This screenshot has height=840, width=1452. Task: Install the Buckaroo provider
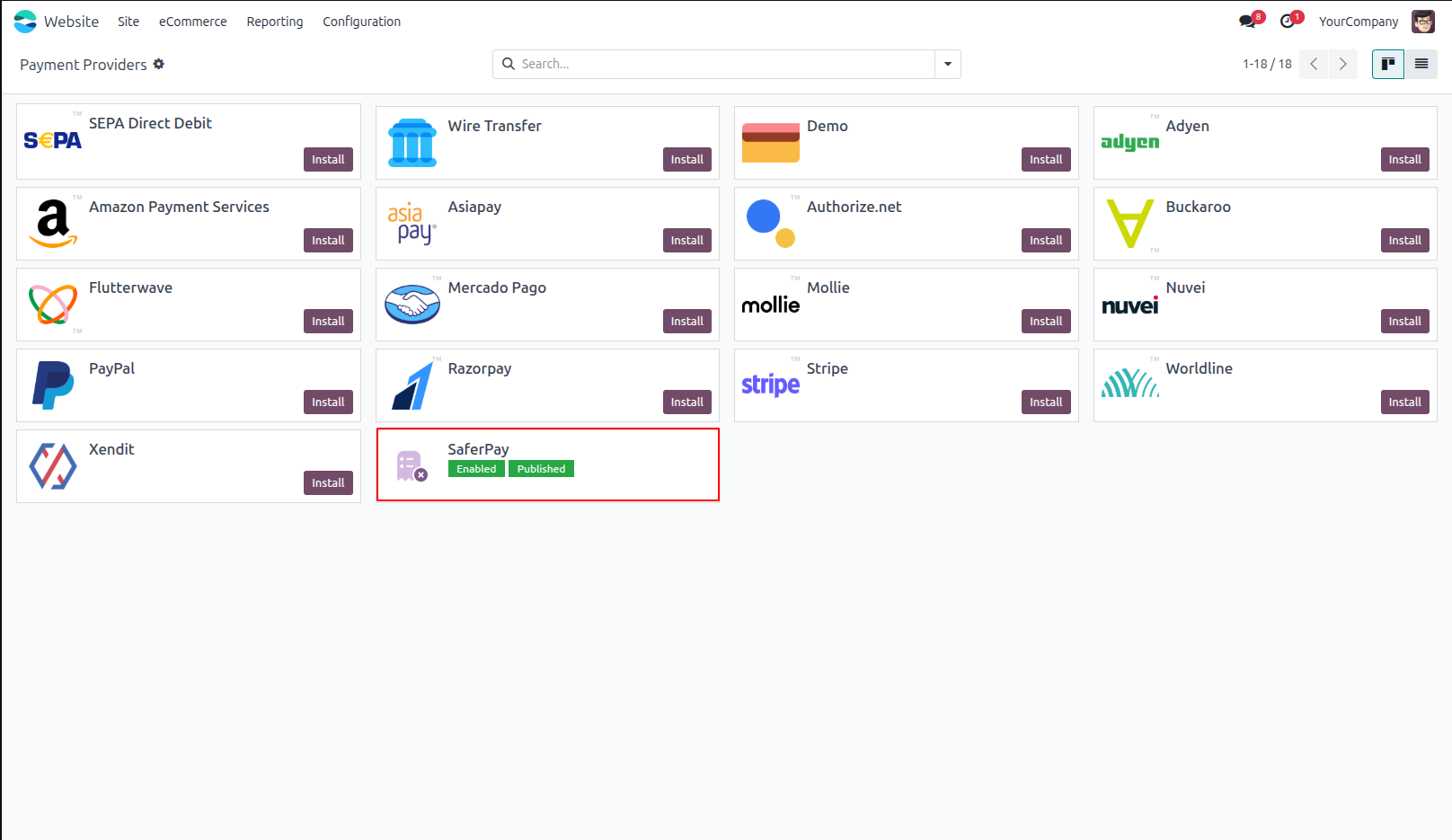1405,240
